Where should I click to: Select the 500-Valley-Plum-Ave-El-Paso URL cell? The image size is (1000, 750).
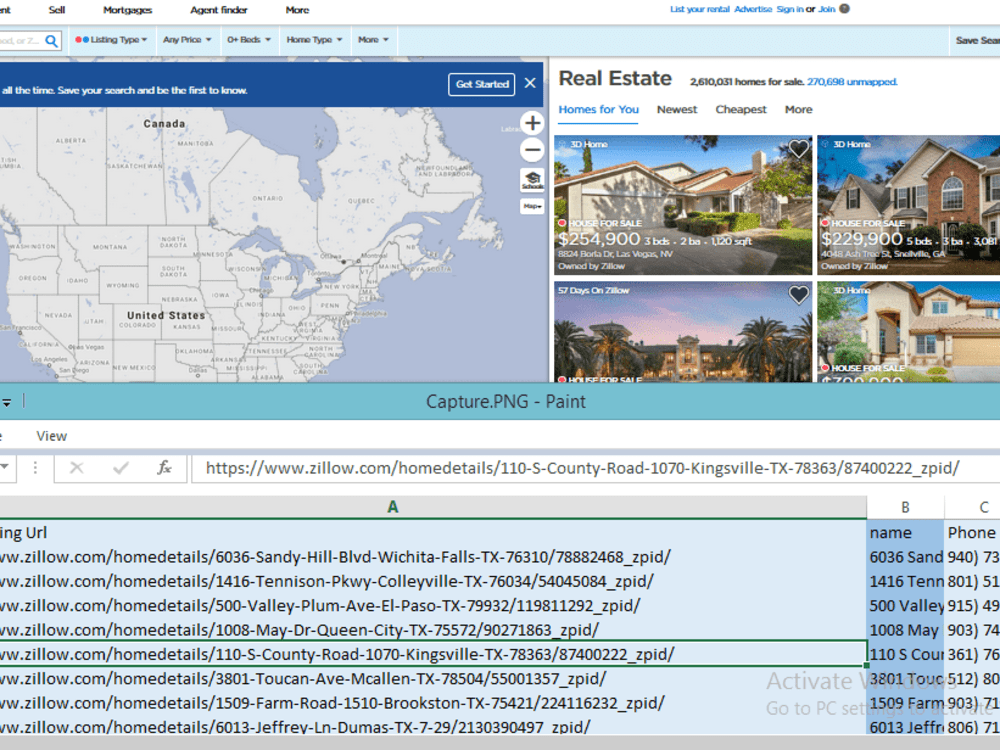pyautogui.click(x=433, y=605)
